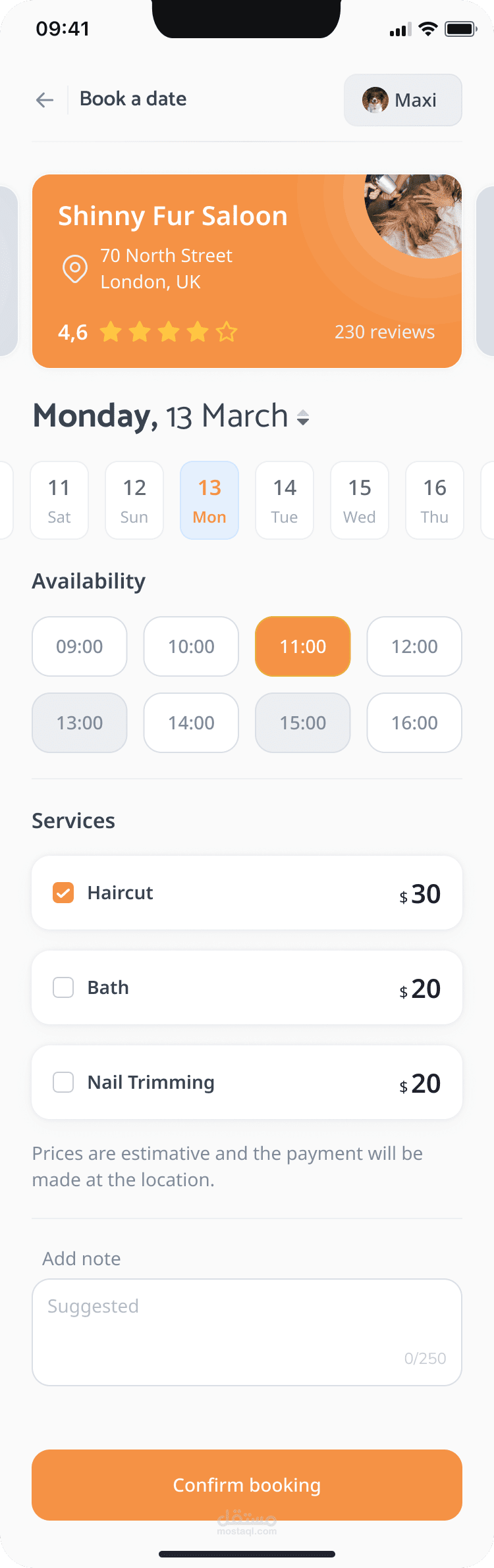
Task: Click the first rating star
Action: pyautogui.click(x=111, y=332)
